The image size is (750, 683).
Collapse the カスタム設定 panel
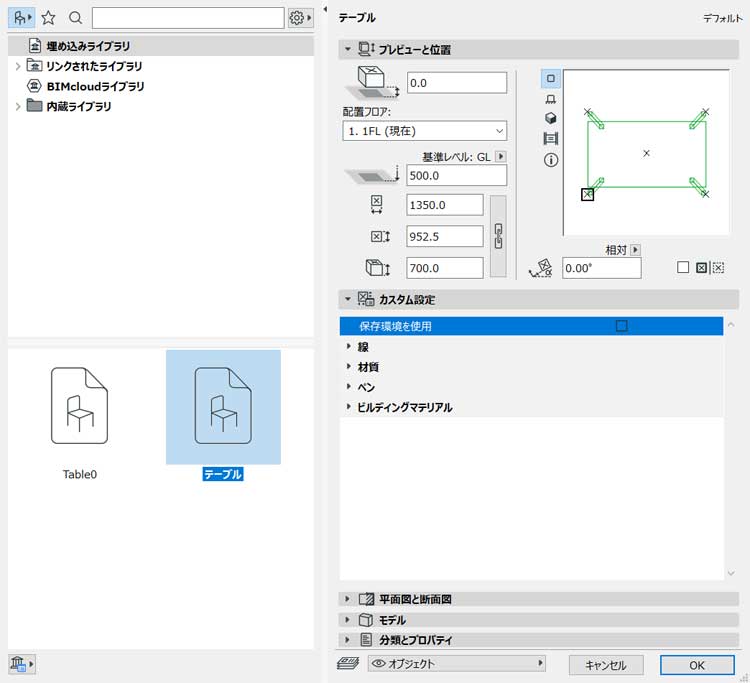348,299
